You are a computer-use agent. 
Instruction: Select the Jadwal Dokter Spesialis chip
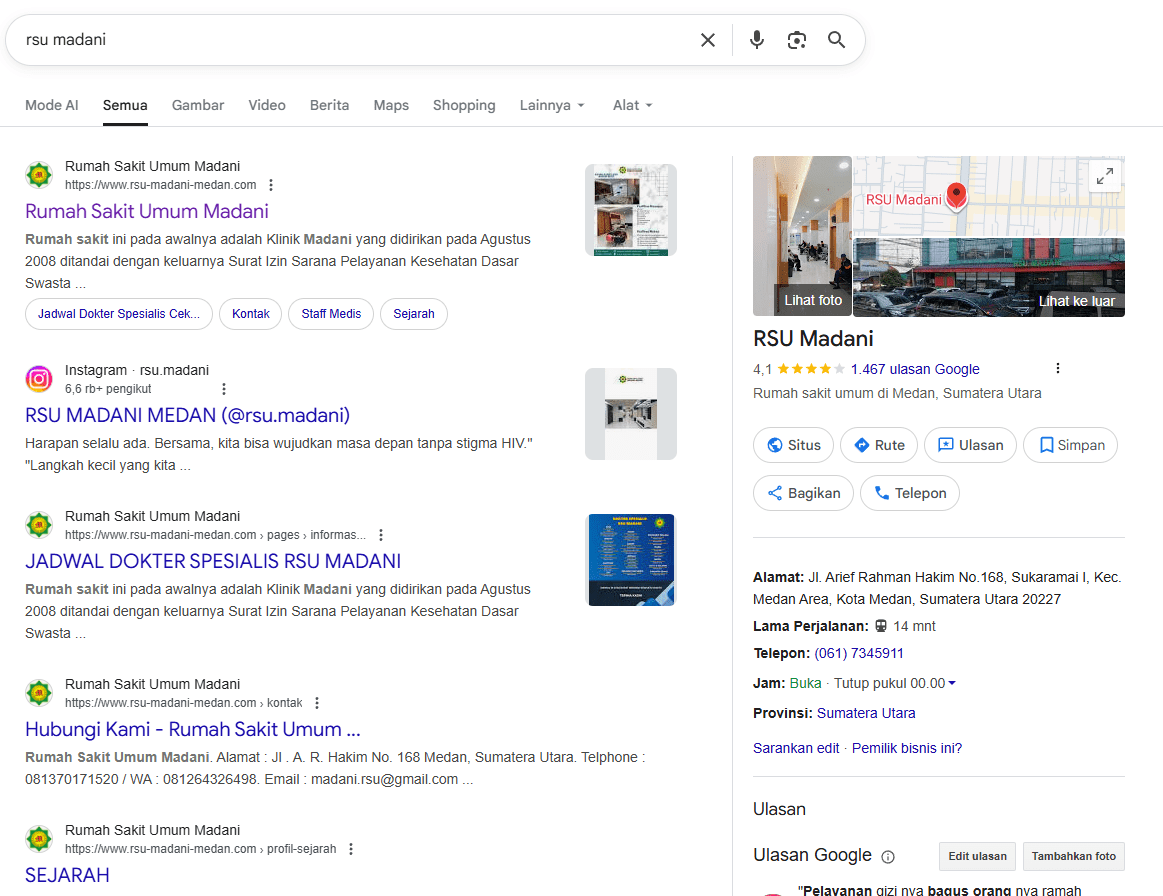coord(118,314)
